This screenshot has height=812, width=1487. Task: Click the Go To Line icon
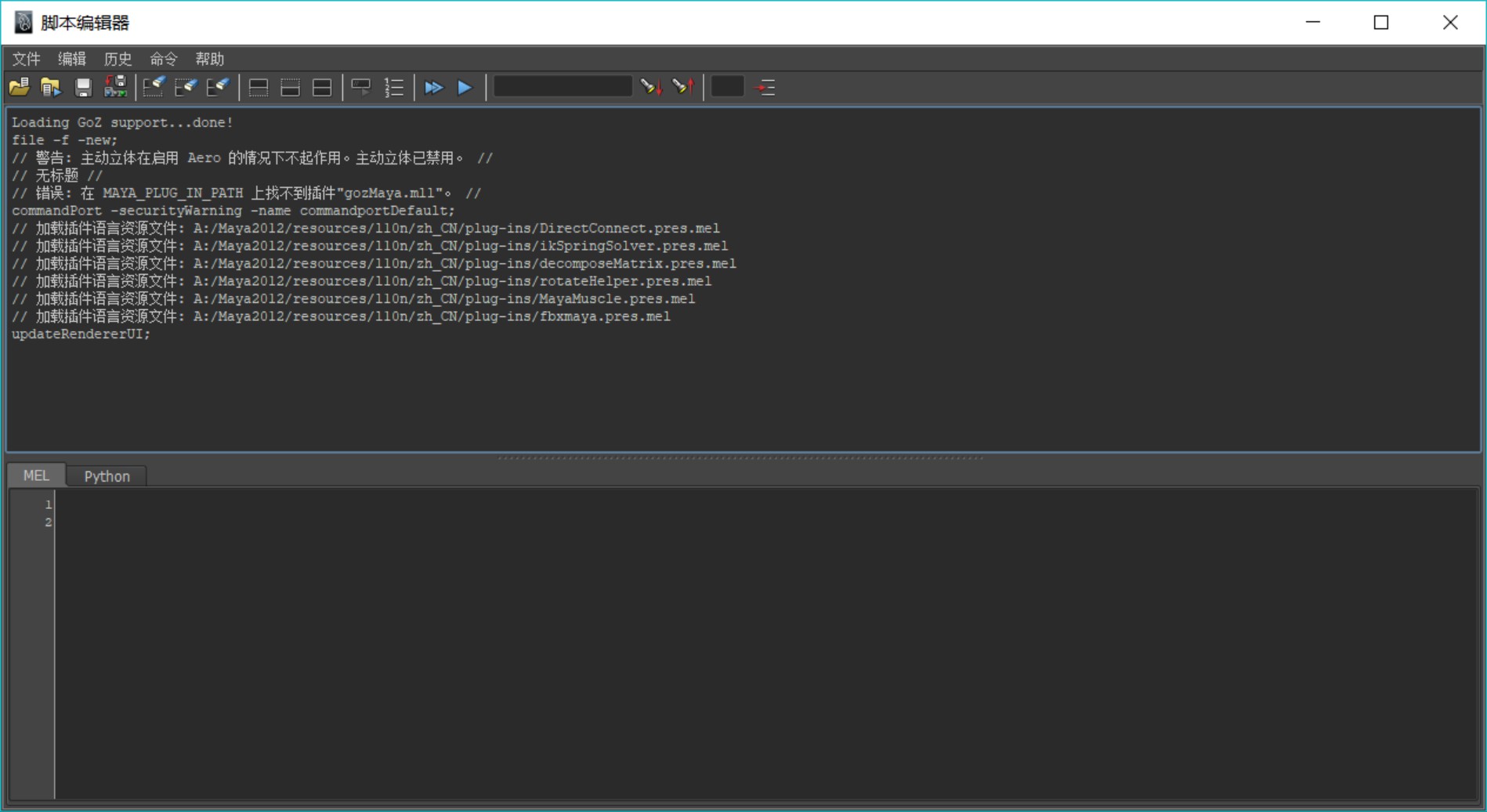[765, 87]
